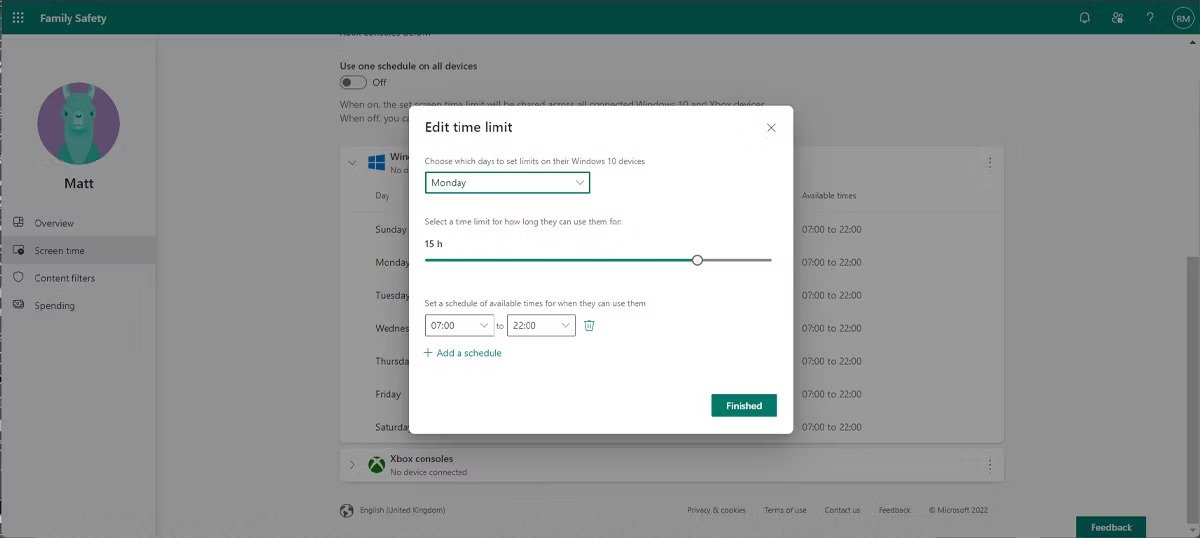Click the Xbox consoles logo icon
Image resolution: width=1200 pixels, height=538 pixels.
pos(376,465)
